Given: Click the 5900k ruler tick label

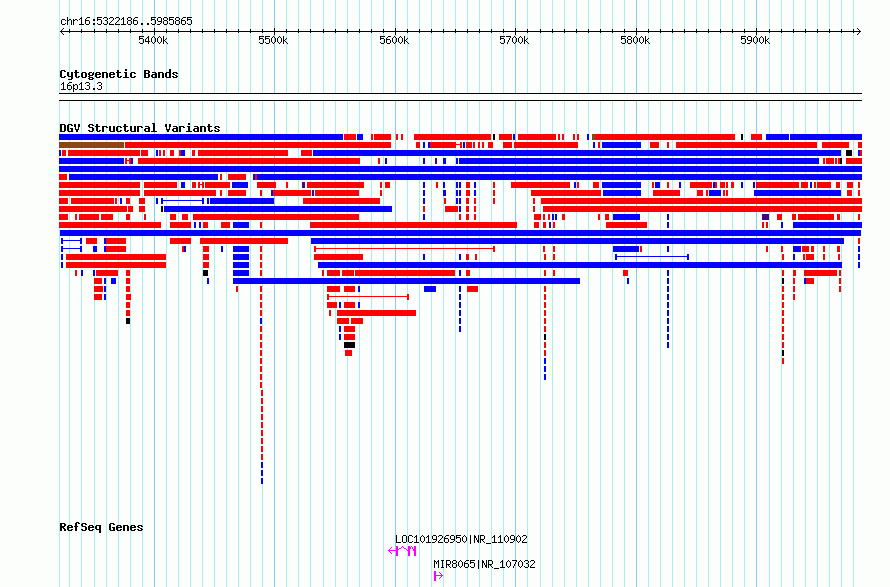Looking at the screenshot, I should point(755,40).
